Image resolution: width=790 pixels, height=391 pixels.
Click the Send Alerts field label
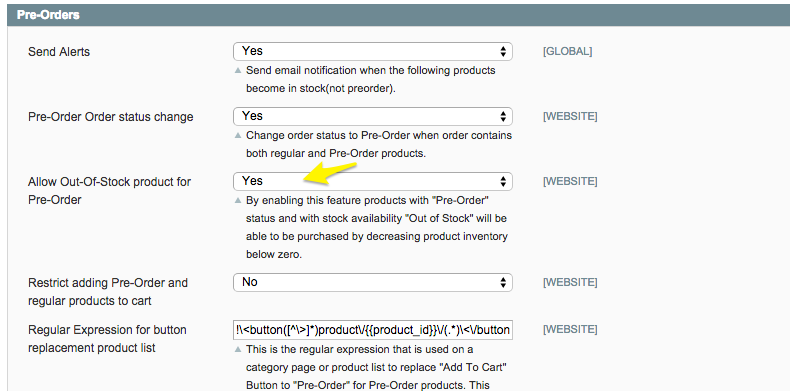59,51
